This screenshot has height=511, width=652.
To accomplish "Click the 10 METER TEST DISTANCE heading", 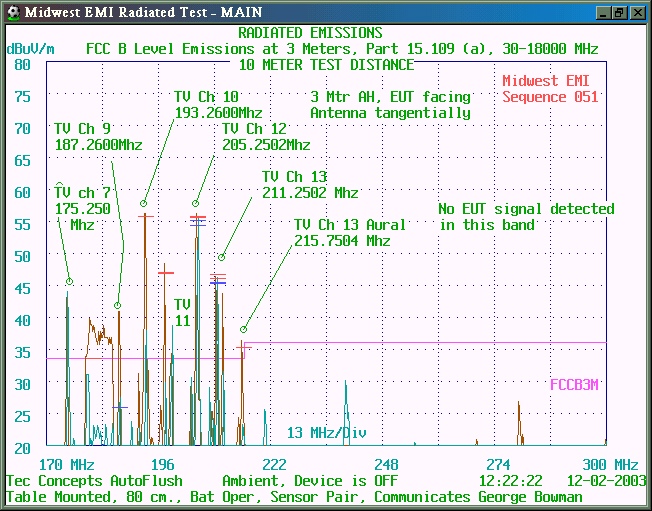I will point(326,65).
